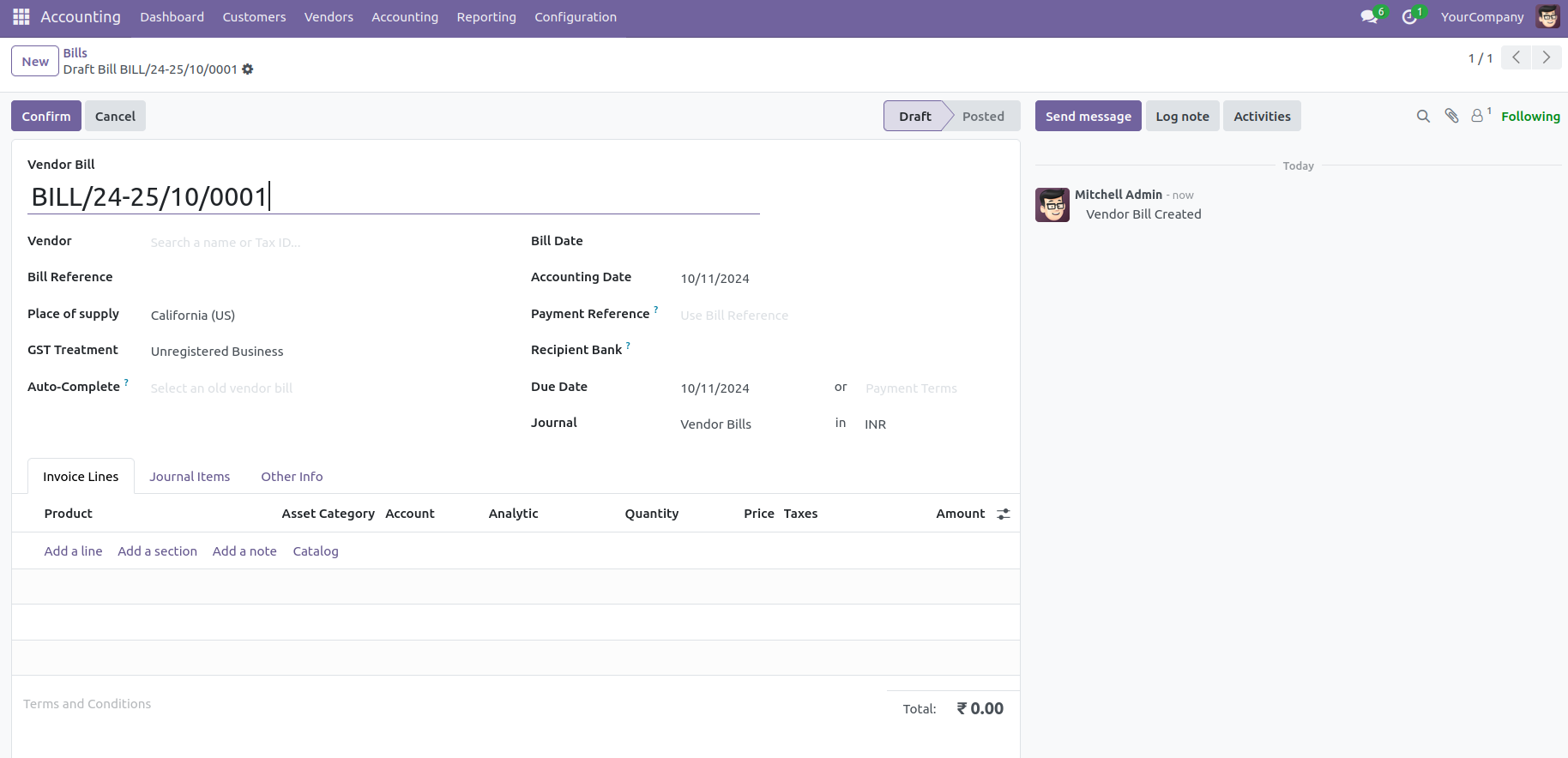Show followers with the person icon
Screen dimensions: 1568x758
[1477, 116]
